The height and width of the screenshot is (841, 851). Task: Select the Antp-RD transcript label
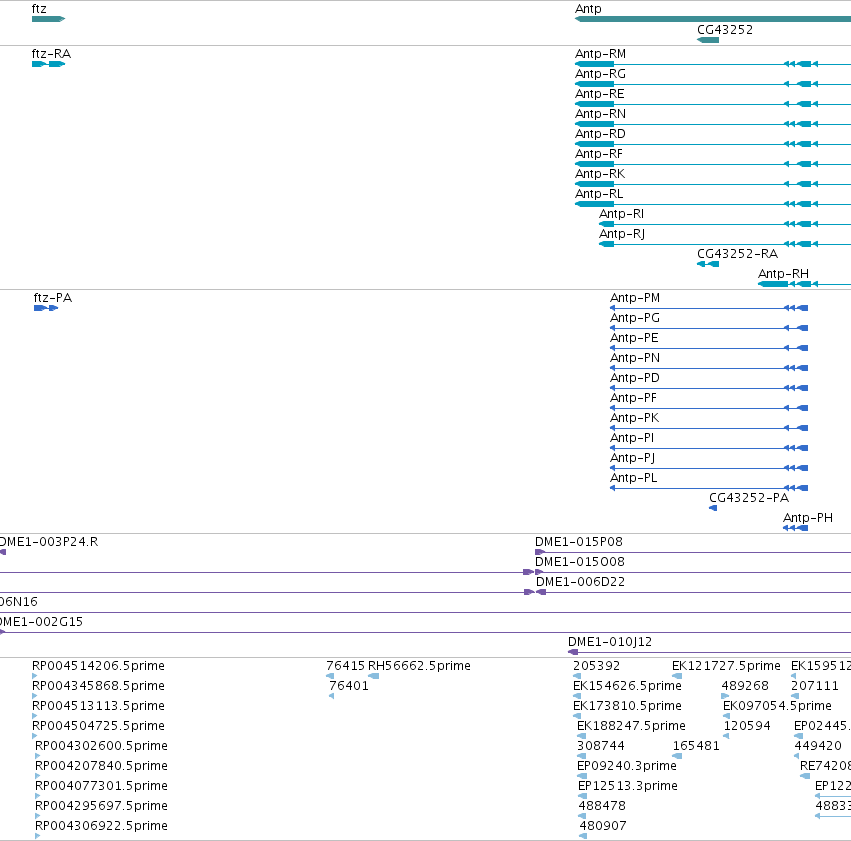600,134
